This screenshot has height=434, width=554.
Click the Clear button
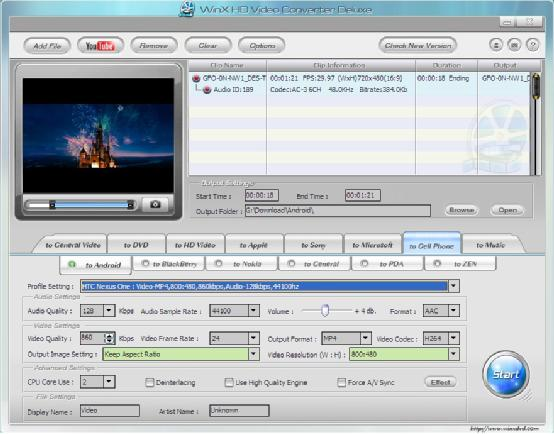[x=208, y=46]
